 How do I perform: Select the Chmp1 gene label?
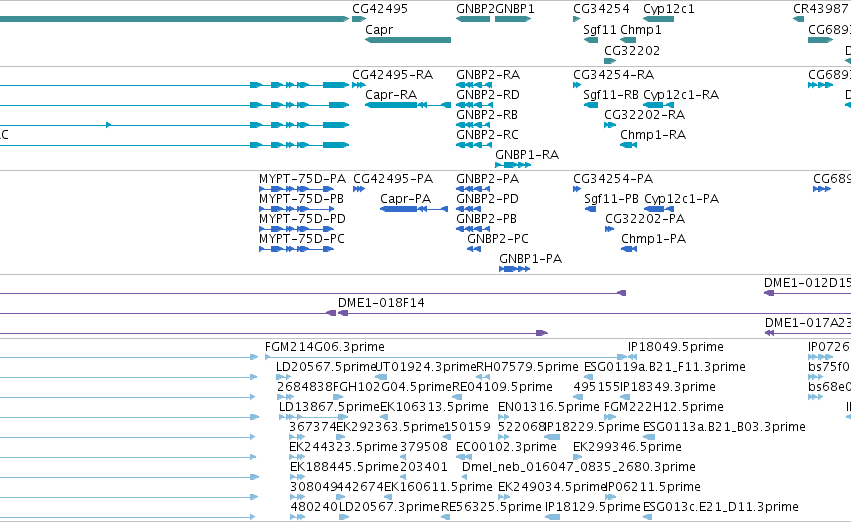[640, 30]
